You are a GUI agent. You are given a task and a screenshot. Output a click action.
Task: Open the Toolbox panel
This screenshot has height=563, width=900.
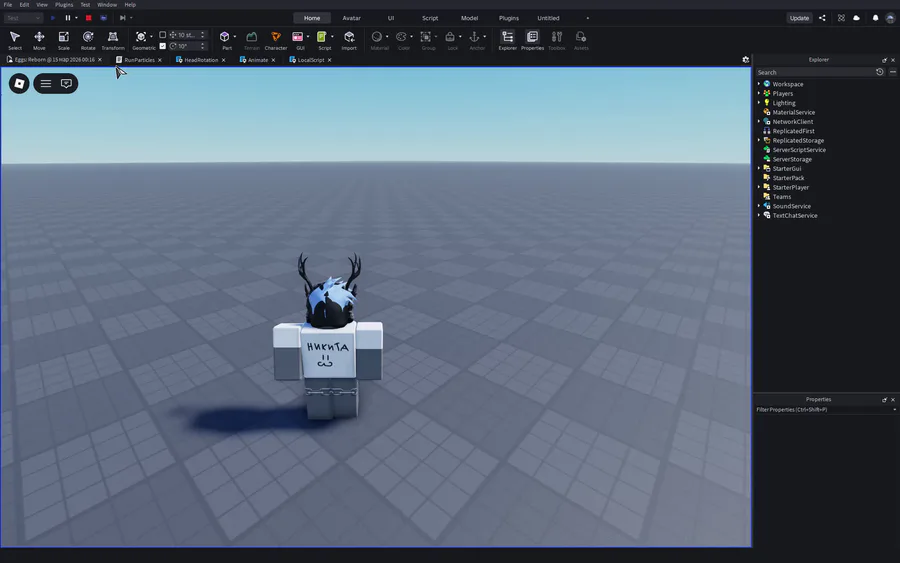click(x=556, y=40)
